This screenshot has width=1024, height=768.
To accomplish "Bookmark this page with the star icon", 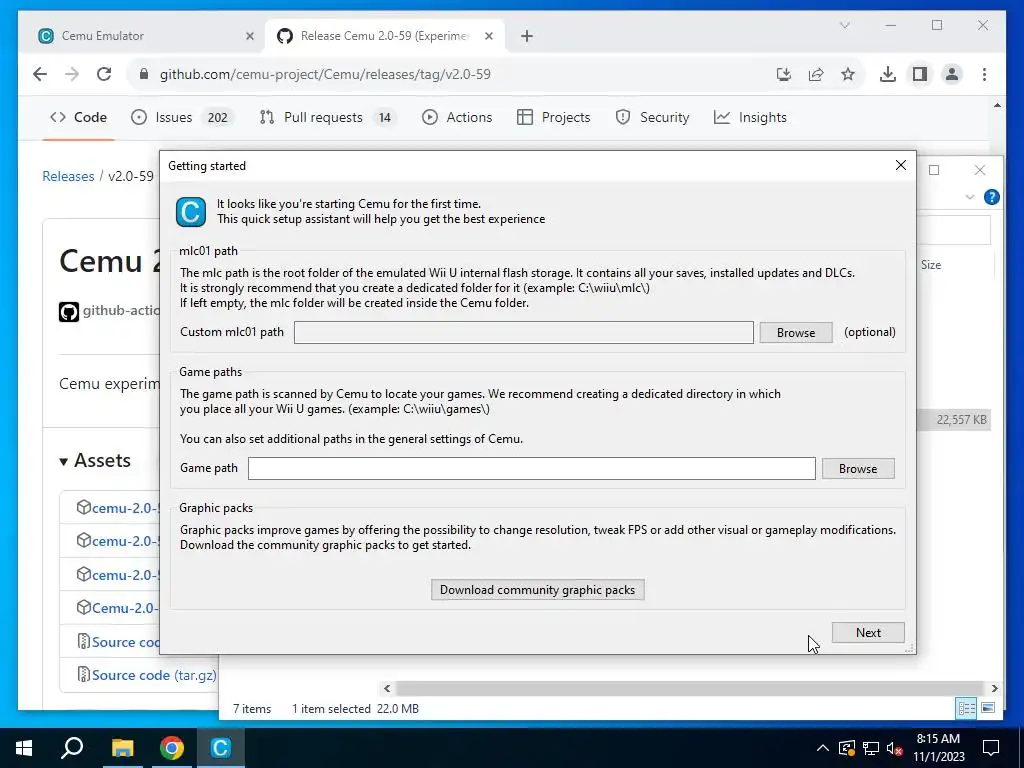I will 848,74.
